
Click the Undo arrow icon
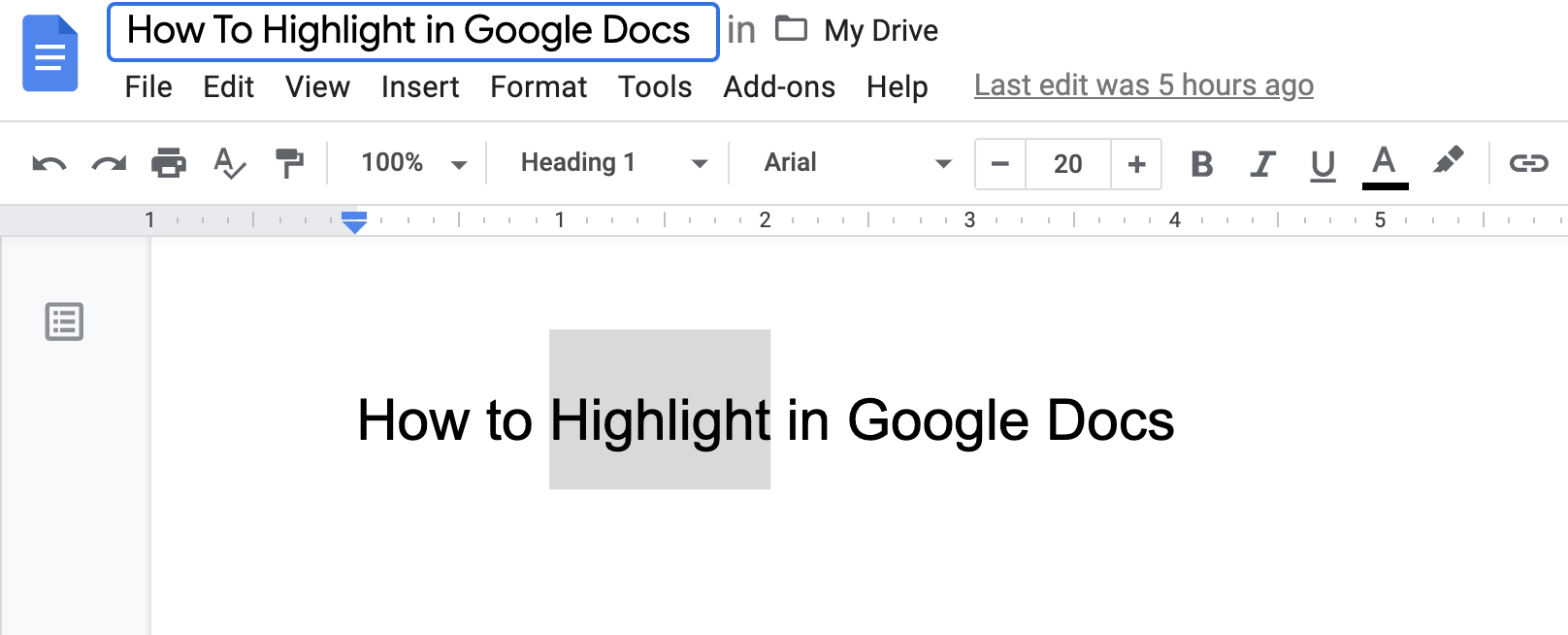(49, 163)
